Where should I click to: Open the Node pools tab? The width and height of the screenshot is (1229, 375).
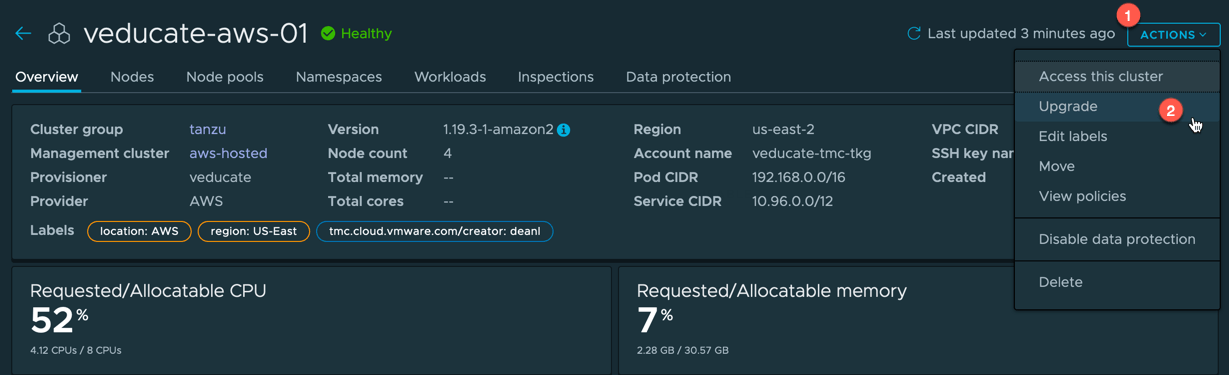pyautogui.click(x=225, y=77)
